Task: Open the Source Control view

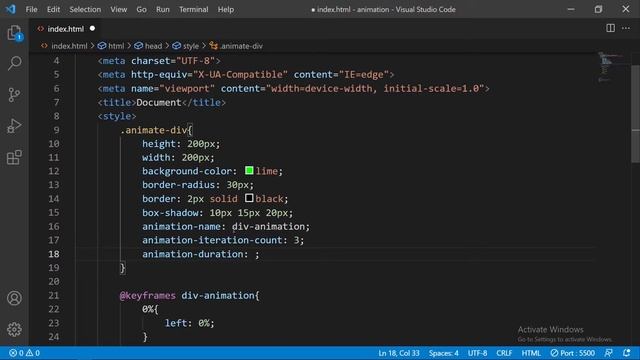Action: pyautogui.click(x=14, y=95)
